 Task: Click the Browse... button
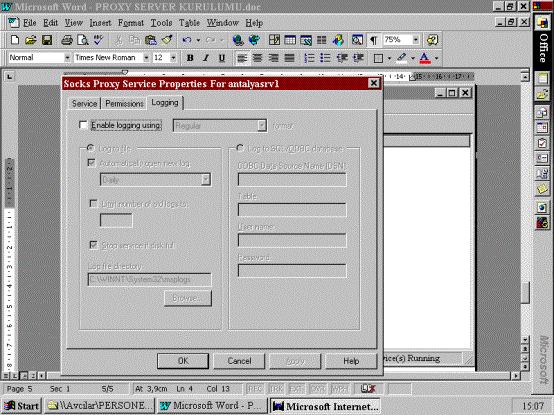188,298
